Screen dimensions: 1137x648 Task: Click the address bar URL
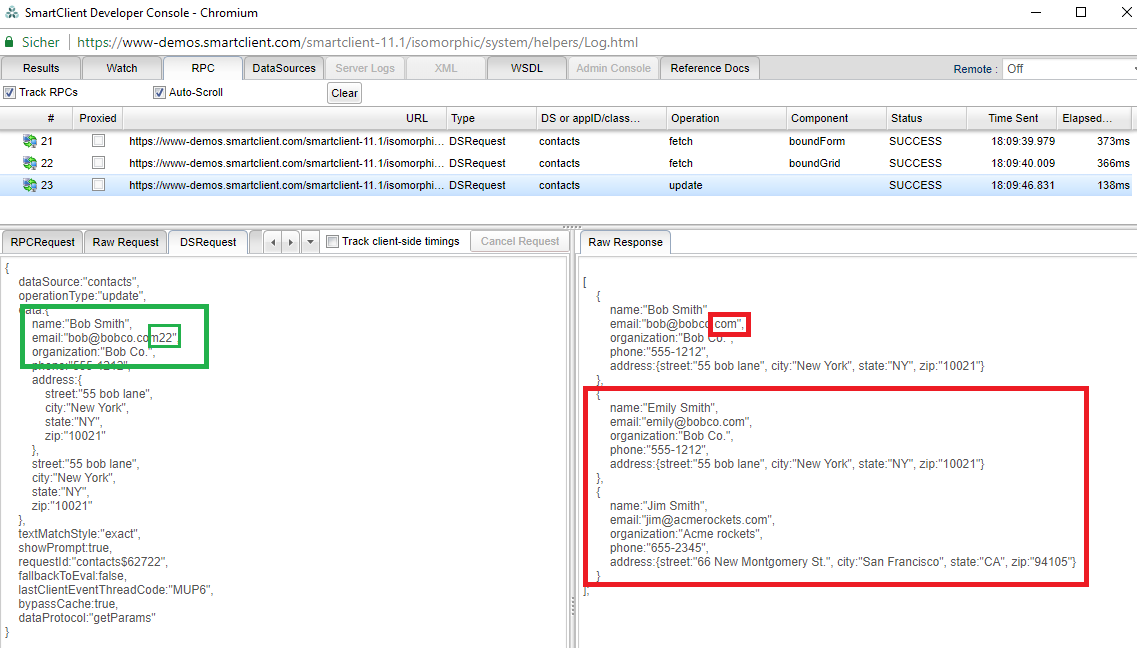pyautogui.click(x=357, y=42)
